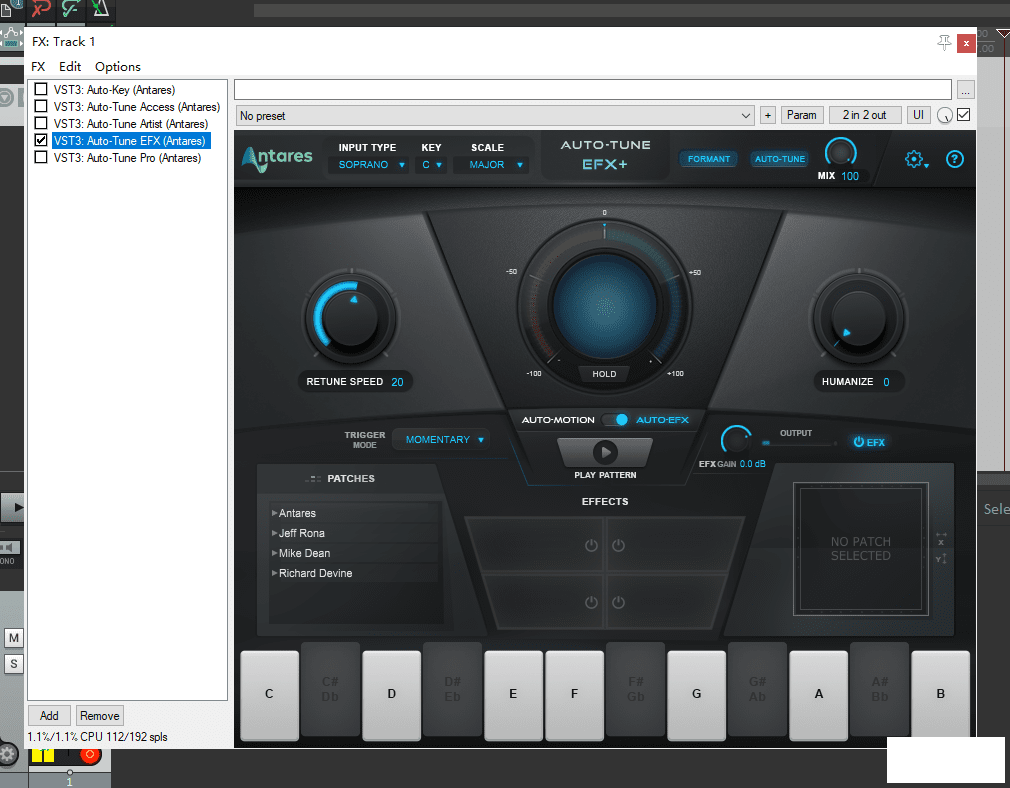Pin the FX window with the pushpin icon

944,43
